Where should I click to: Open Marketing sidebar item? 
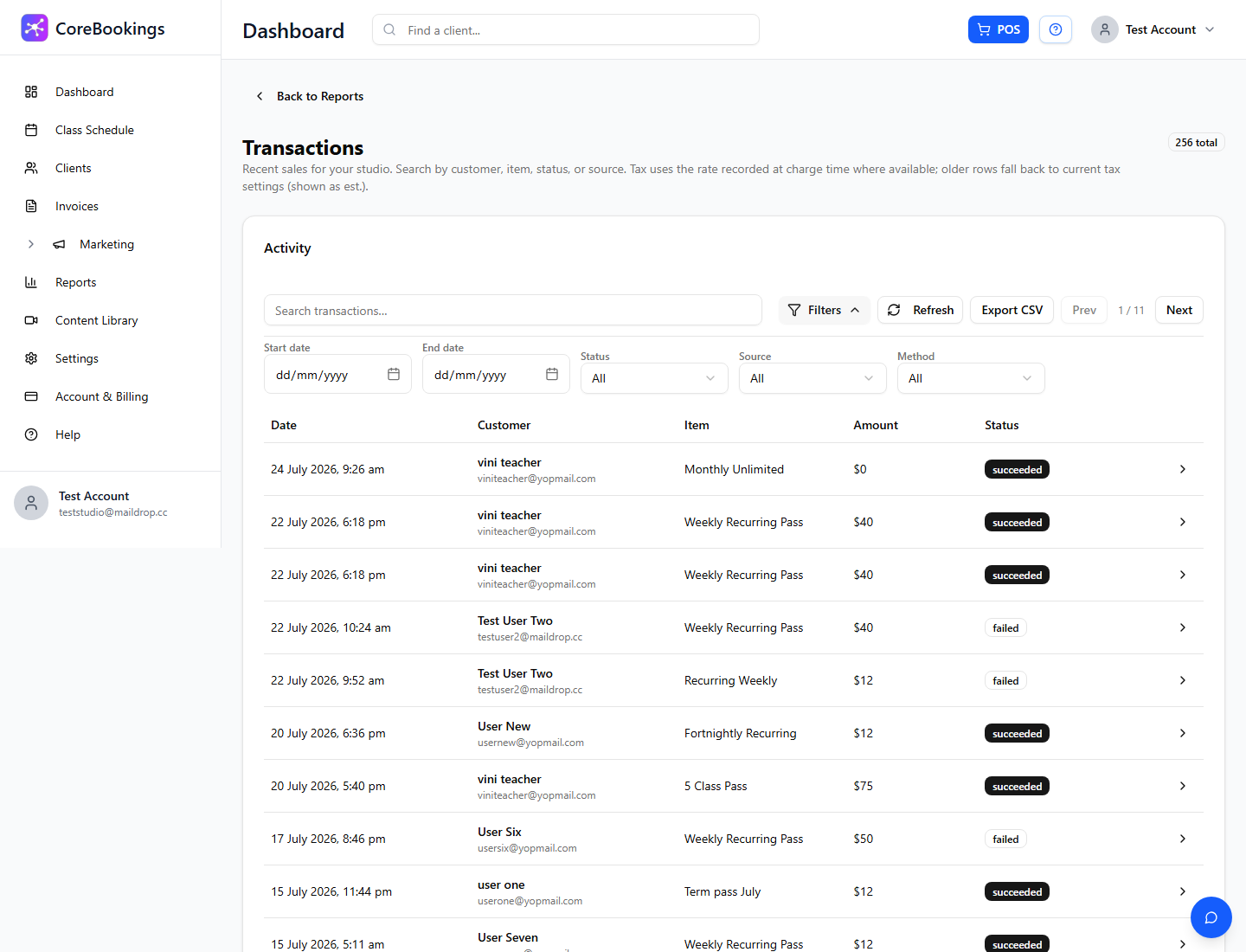pyautogui.click(x=106, y=244)
